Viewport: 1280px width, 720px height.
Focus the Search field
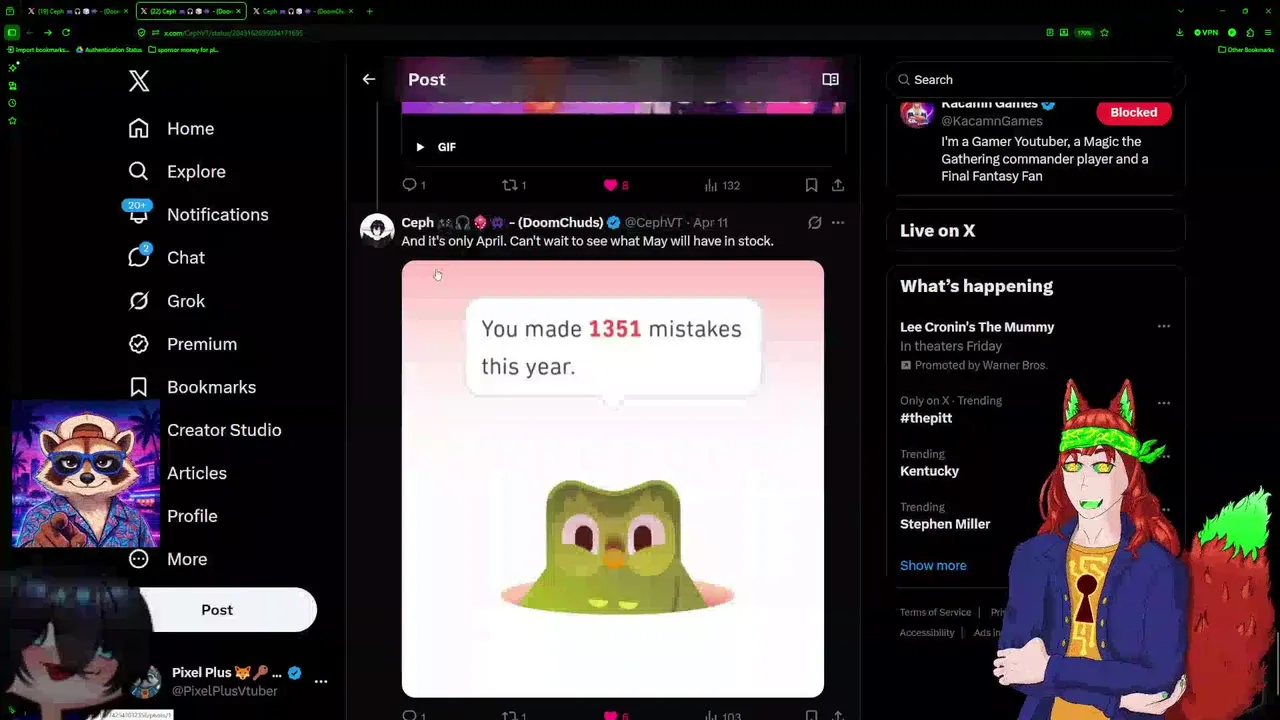(1036, 79)
